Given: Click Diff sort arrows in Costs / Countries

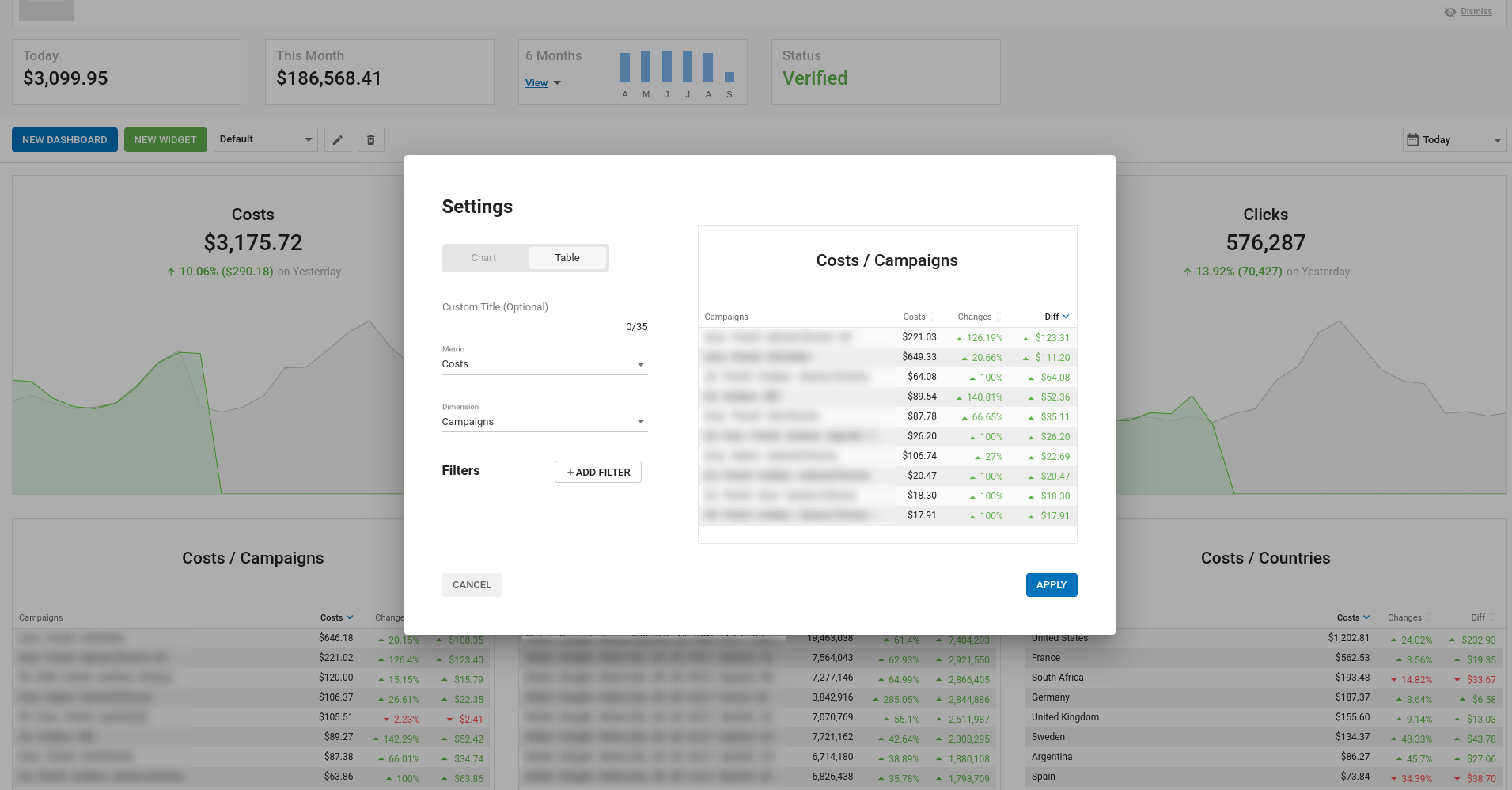Looking at the screenshot, I should tap(1491, 617).
